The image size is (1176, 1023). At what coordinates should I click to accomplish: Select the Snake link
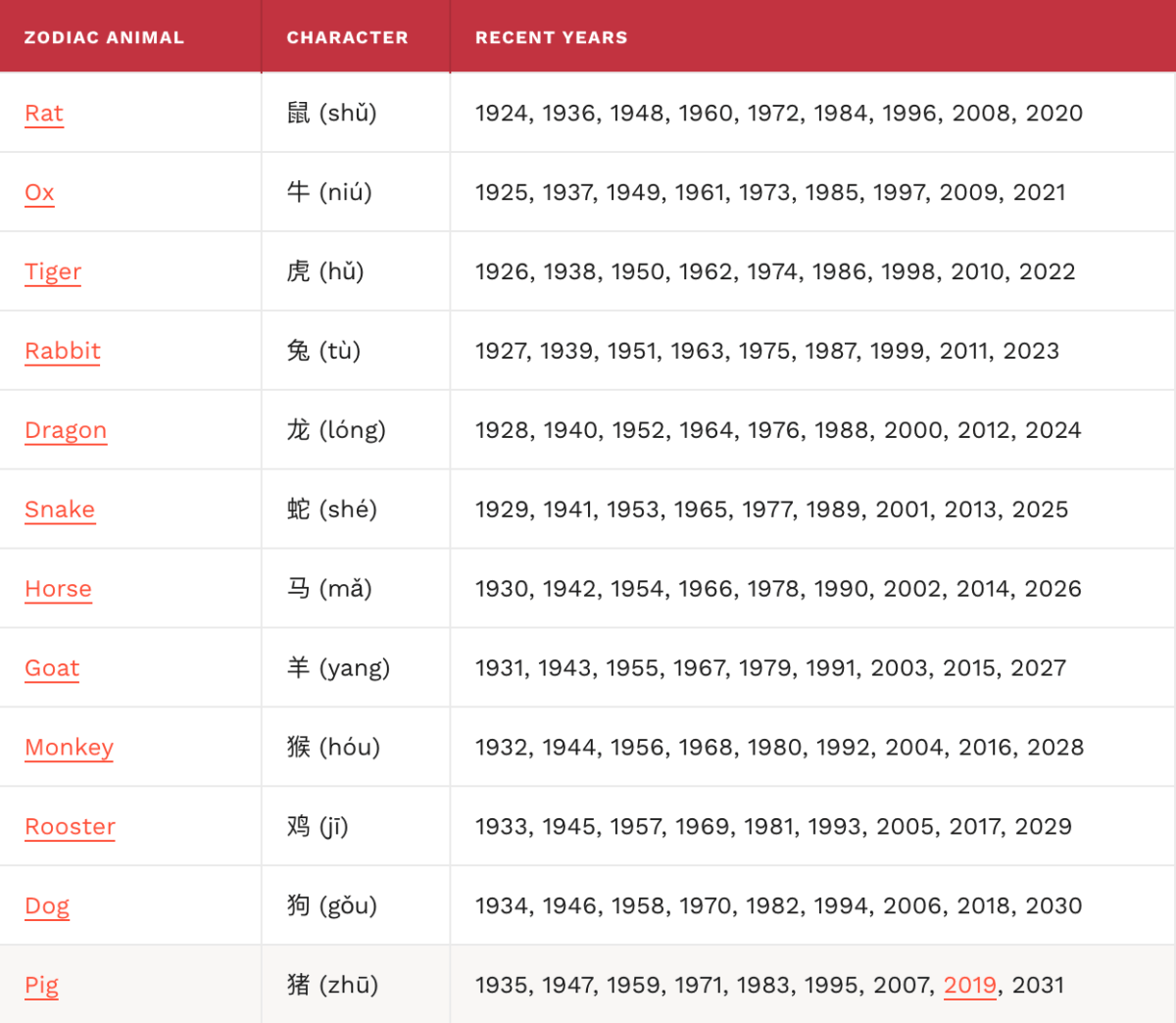[x=60, y=511]
